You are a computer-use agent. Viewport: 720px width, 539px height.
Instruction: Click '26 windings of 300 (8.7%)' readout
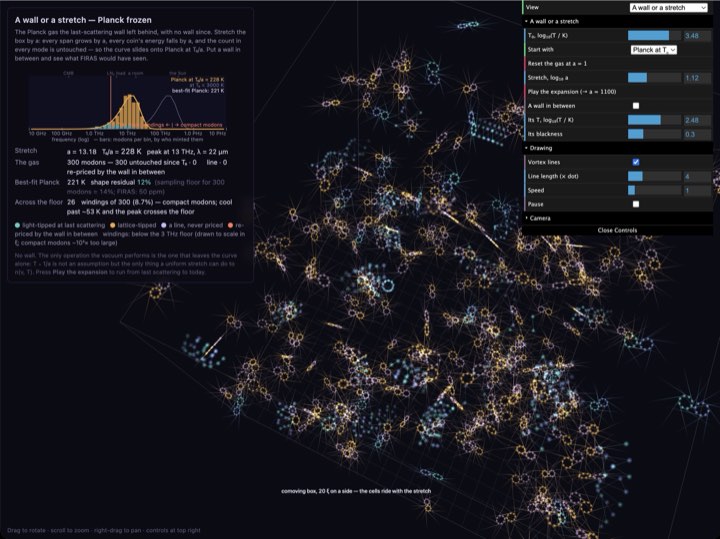click(112, 202)
